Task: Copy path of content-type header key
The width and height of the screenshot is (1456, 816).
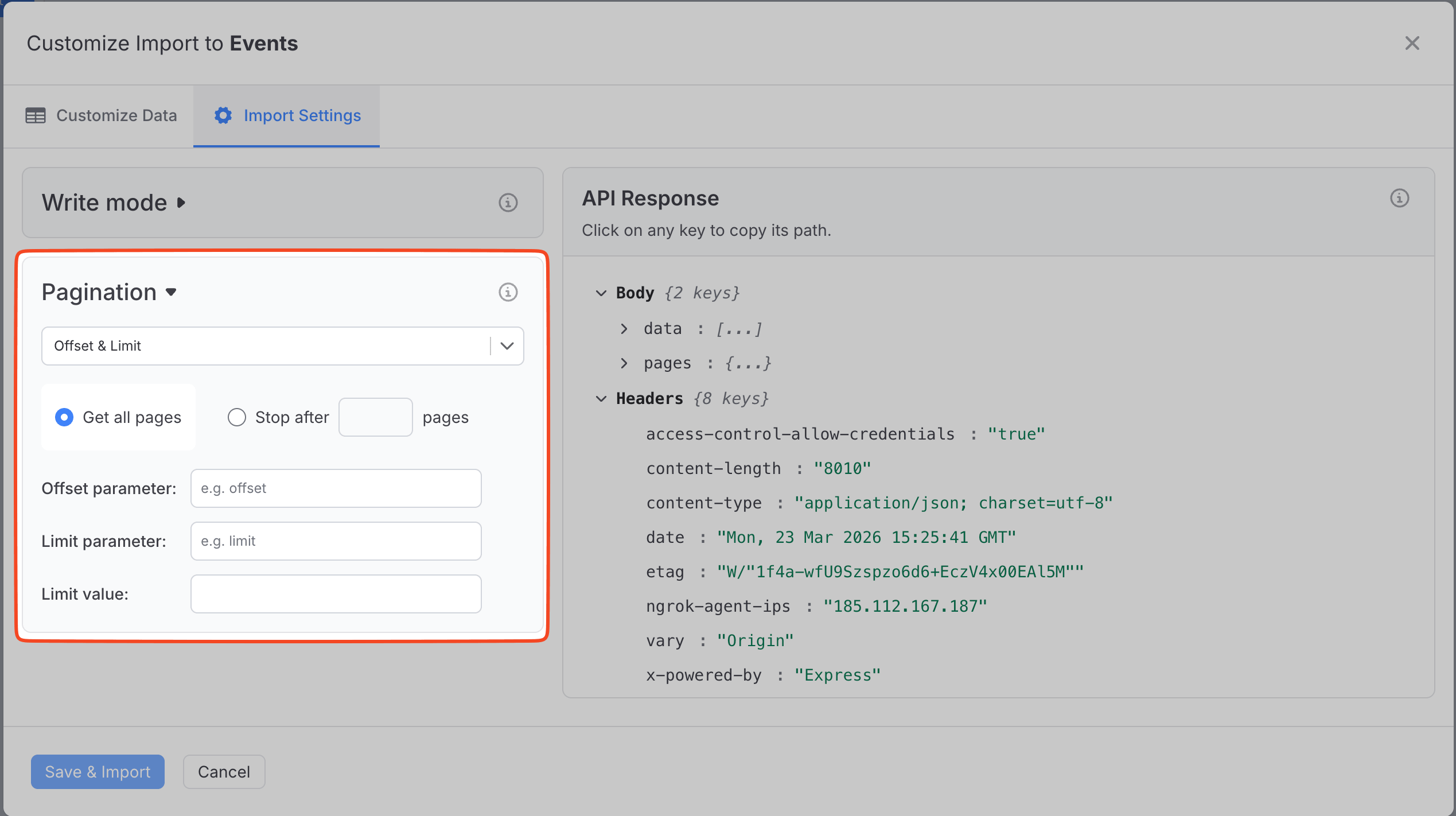Action: (703, 503)
